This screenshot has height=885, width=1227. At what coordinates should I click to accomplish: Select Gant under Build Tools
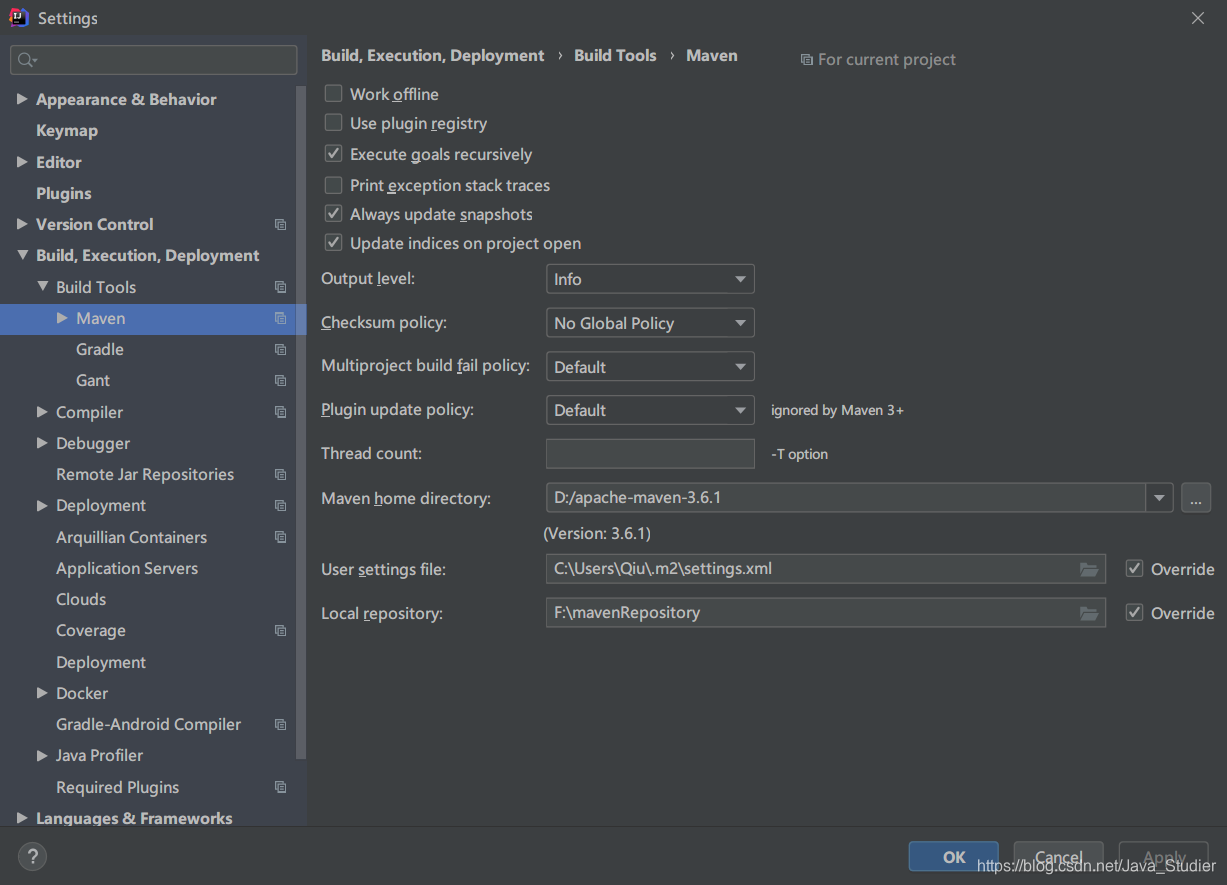93,380
